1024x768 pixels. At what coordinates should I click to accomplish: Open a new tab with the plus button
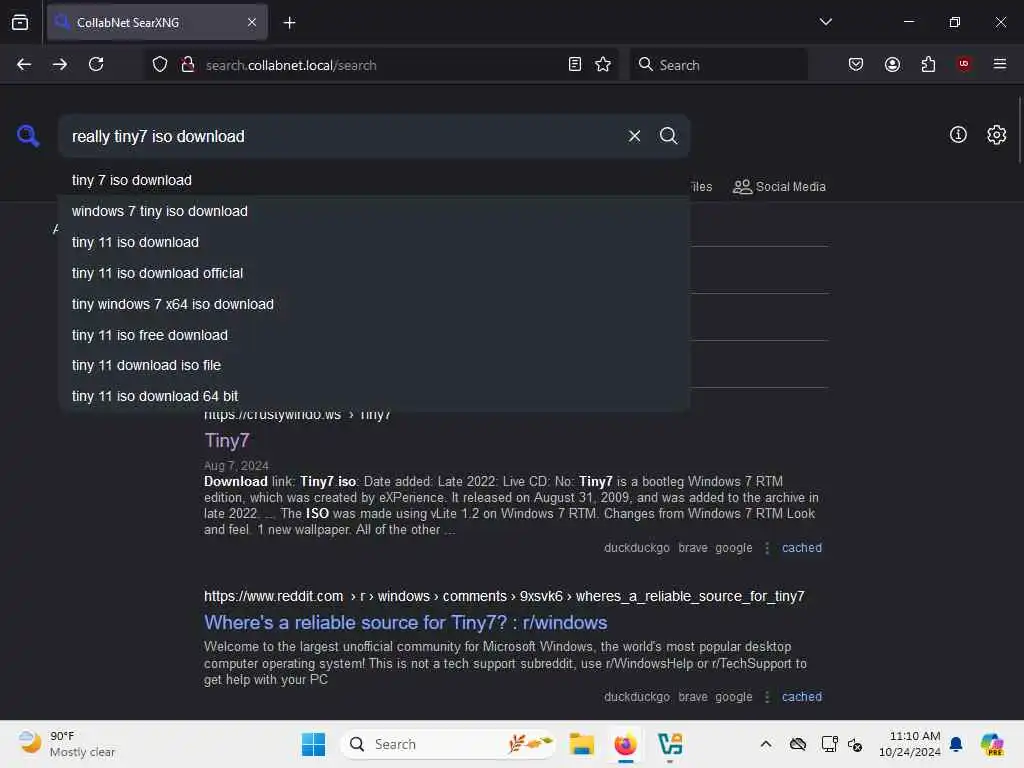click(289, 23)
